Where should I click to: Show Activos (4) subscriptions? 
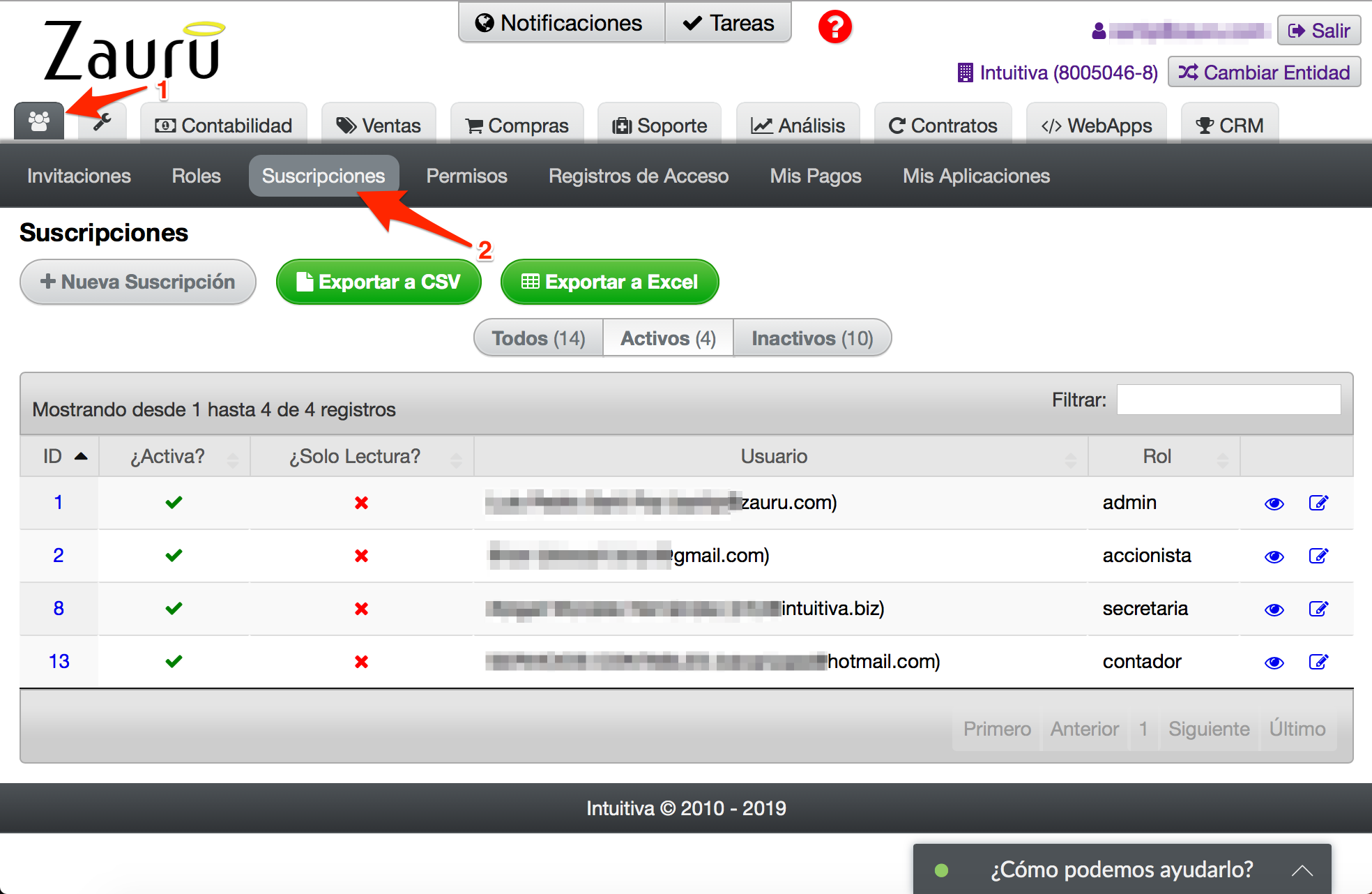coord(668,338)
